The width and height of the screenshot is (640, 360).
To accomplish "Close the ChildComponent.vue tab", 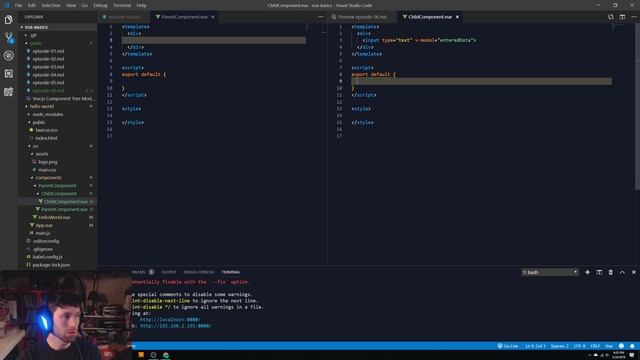I will pos(457,17).
